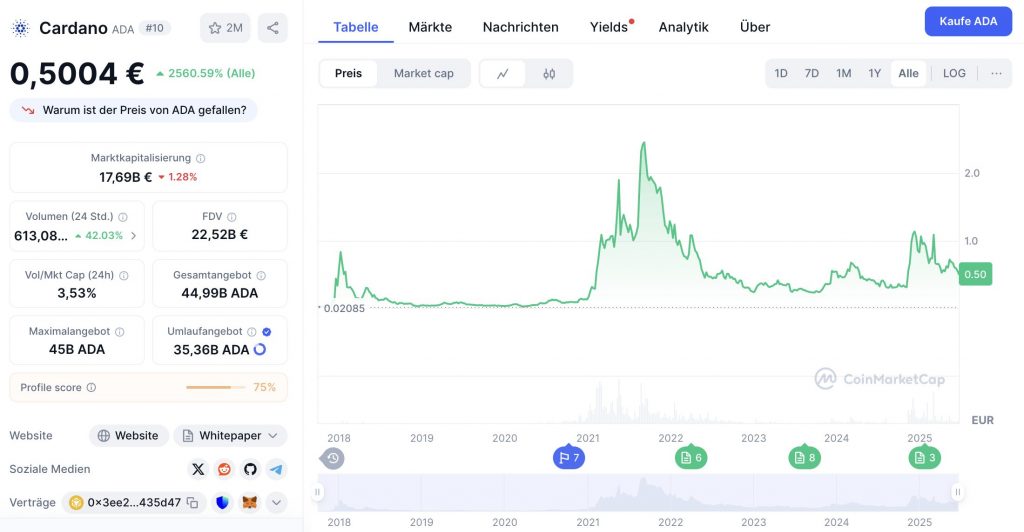Switch chart to Market cap view
Viewport: 1024px width, 532px height.
(423, 74)
